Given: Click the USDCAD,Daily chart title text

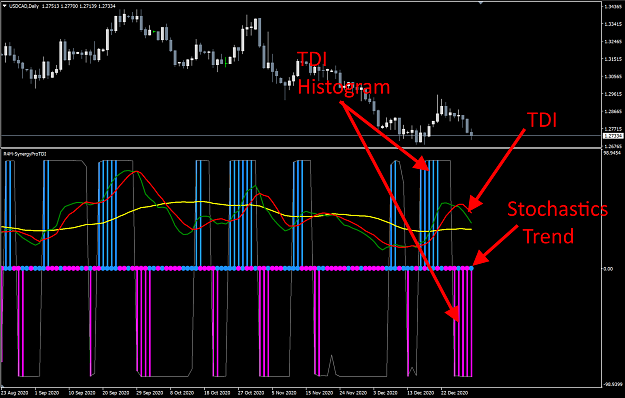Looking at the screenshot, I should pyautogui.click(x=24, y=6).
